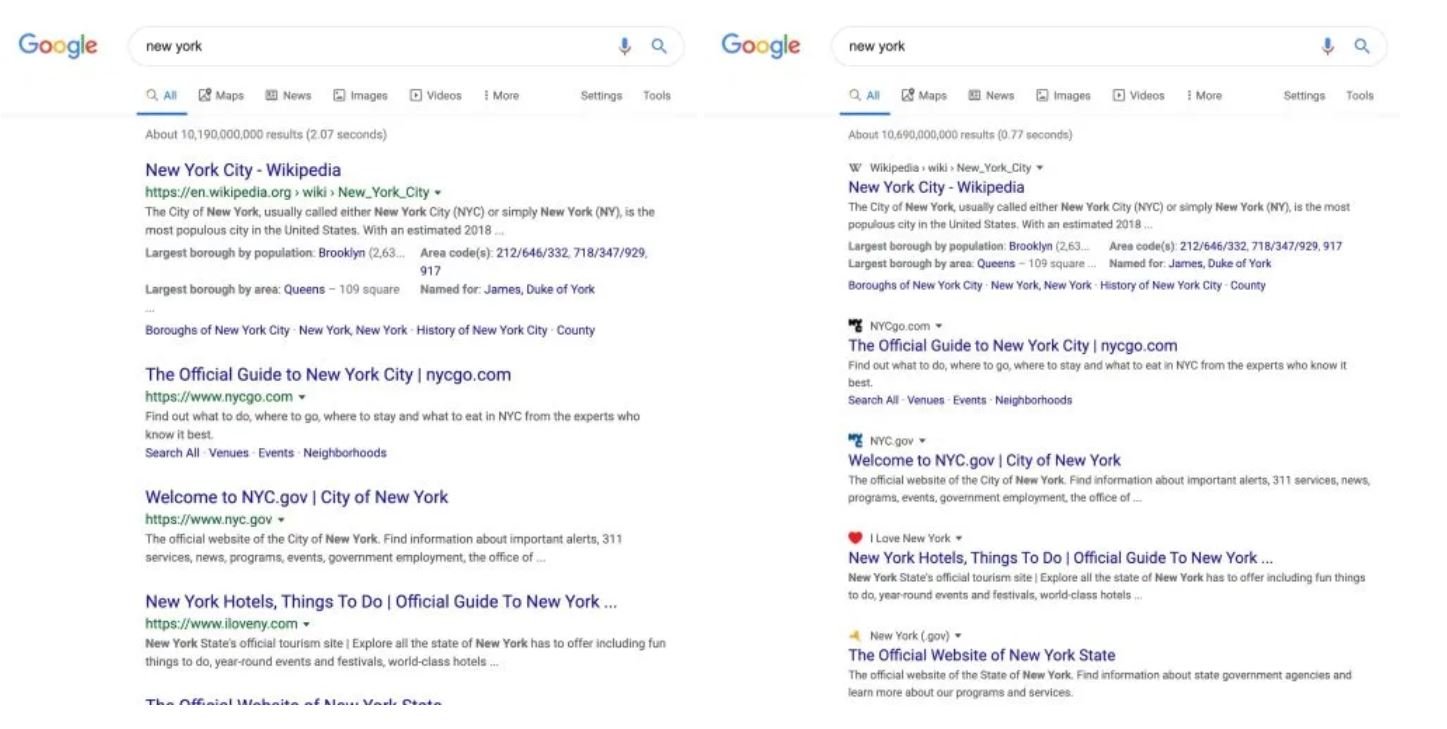1447x729 pixels.
Task: Click the magnifier search icon in the right search bar
Action: point(1362,46)
